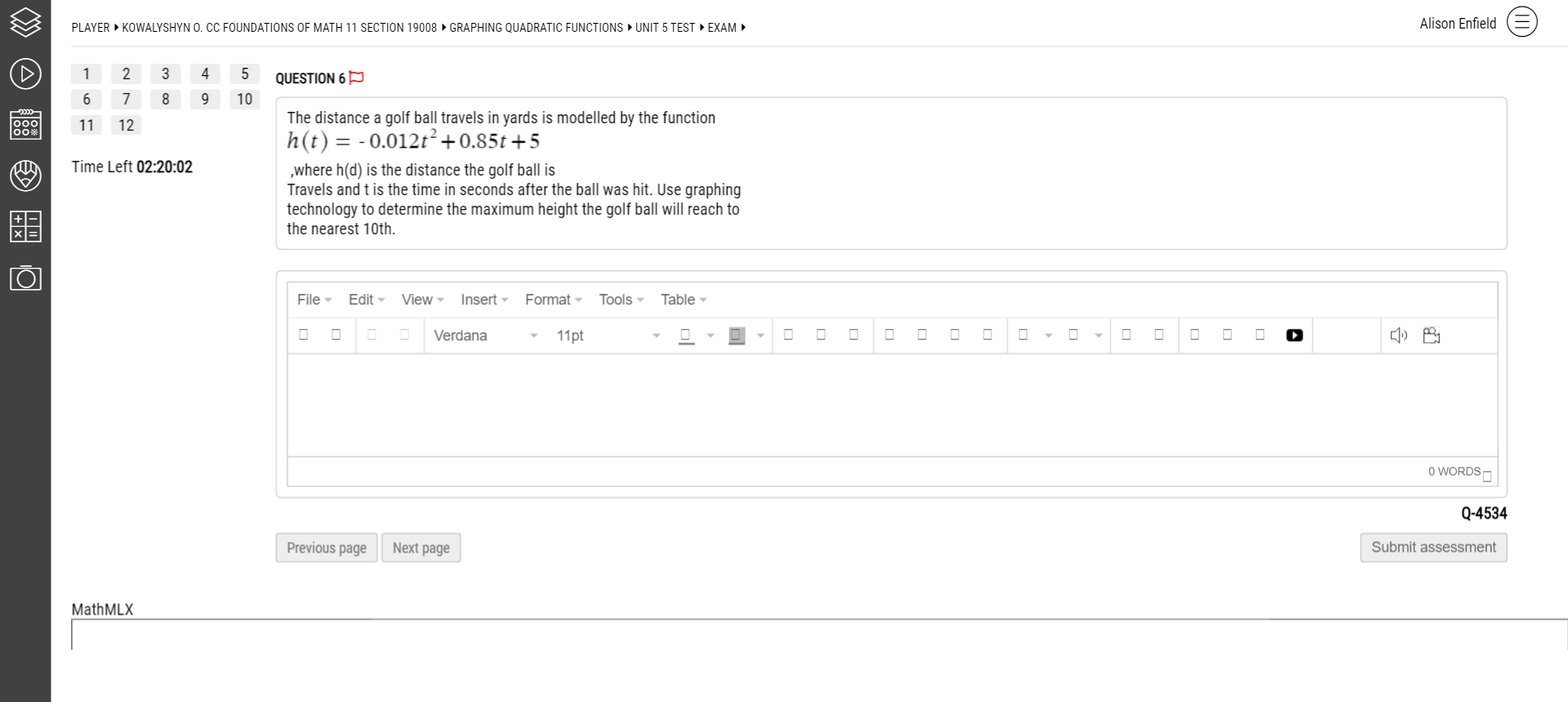Viewport: 1568px width, 702px height.
Task: Click the Next page button
Action: point(421,548)
